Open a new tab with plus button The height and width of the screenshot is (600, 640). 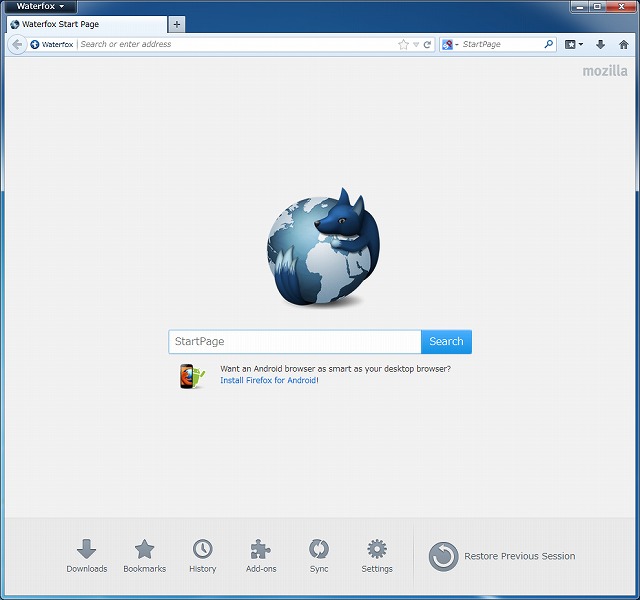[x=177, y=24]
